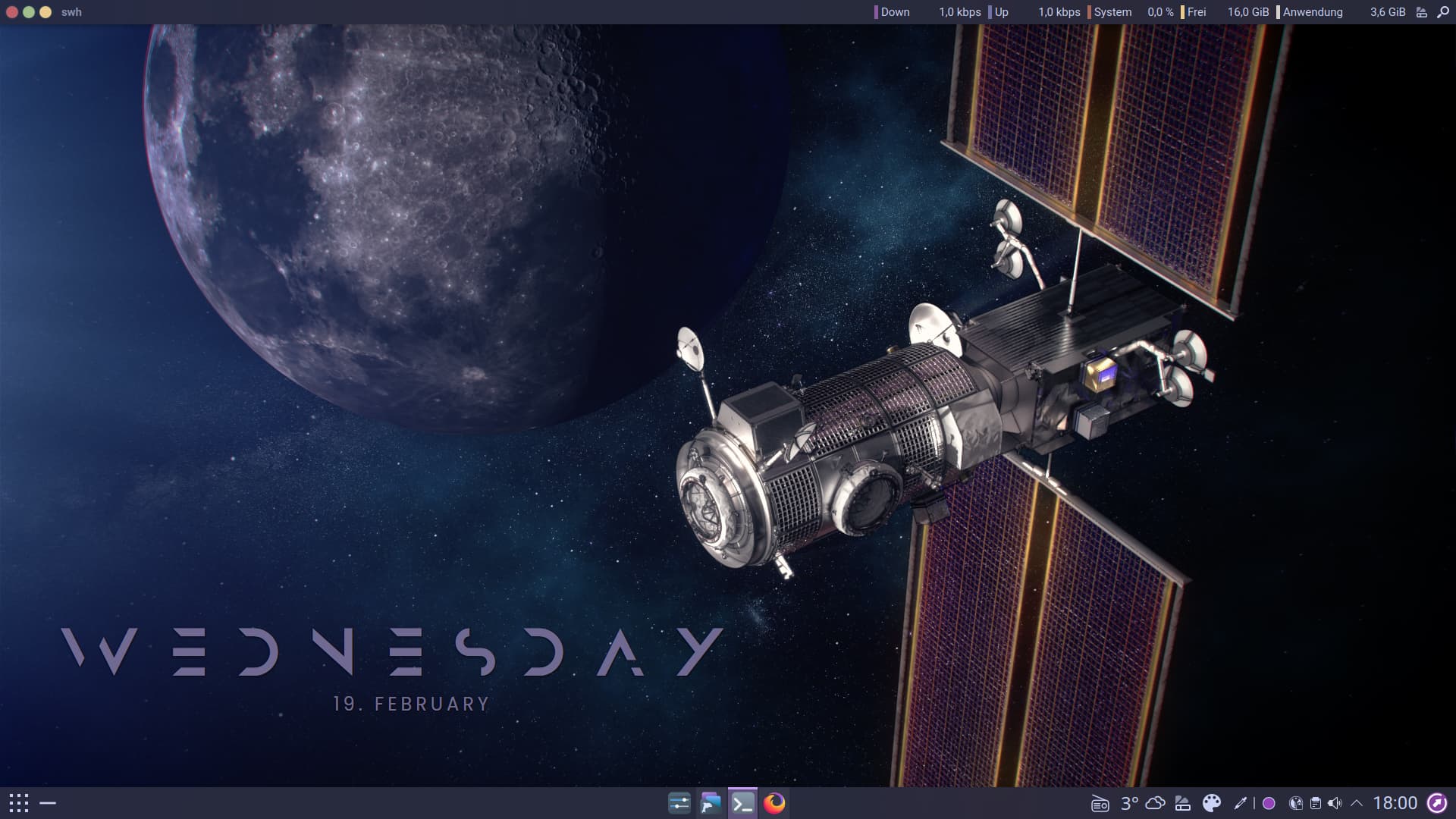Image resolution: width=1456 pixels, height=819 pixels.
Task: Click the Frei 16,0 GiB memory monitor
Action: (x=1225, y=12)
